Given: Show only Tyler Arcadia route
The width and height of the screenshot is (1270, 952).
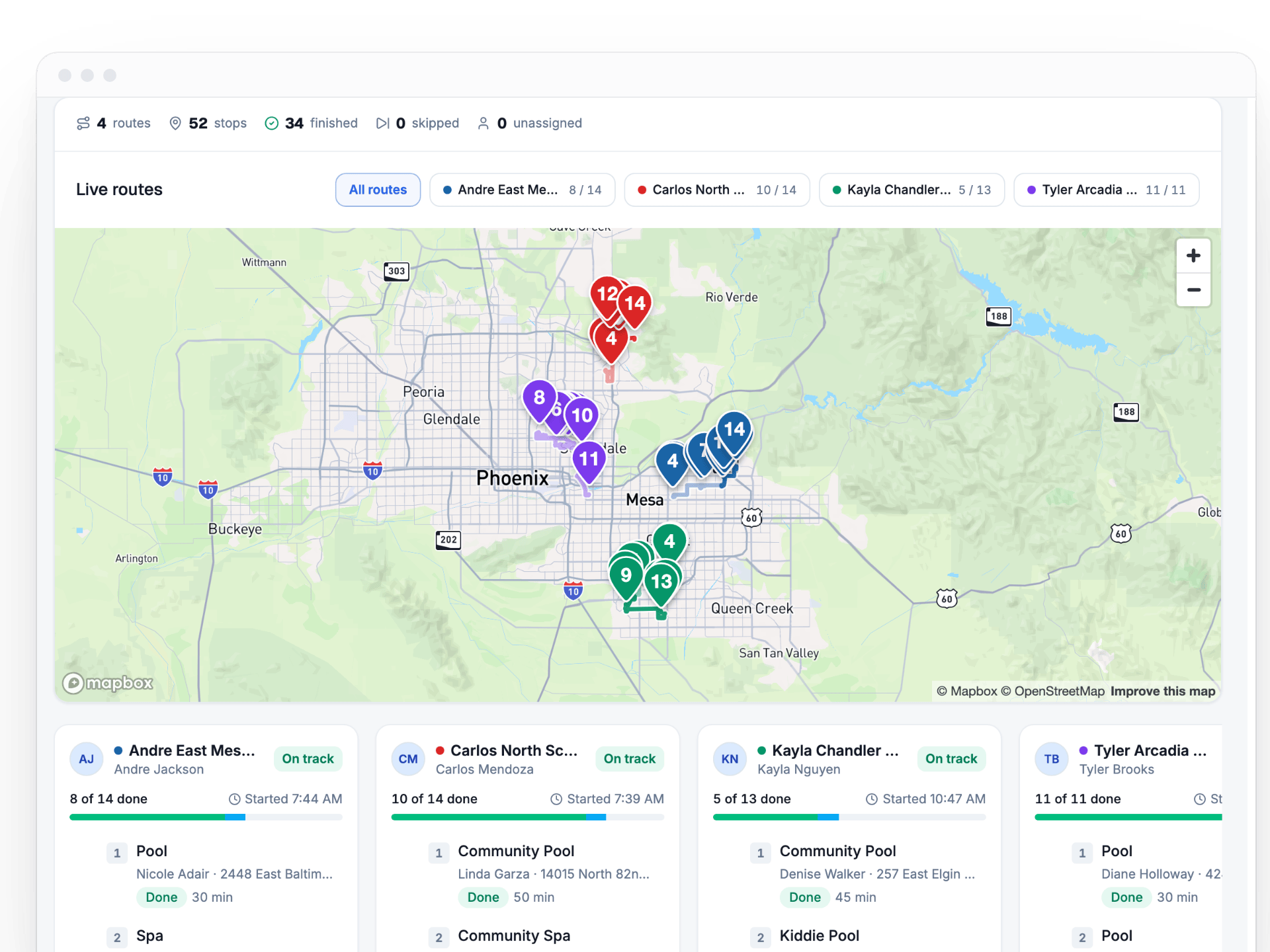Looking at the screenshot, I should point(1107,190).
